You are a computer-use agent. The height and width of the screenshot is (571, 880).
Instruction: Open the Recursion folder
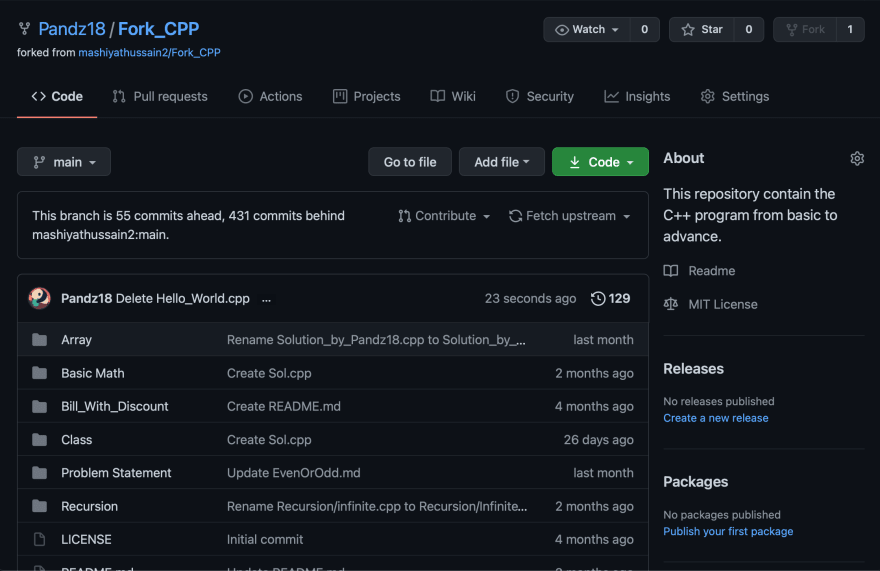coord(89,506)
